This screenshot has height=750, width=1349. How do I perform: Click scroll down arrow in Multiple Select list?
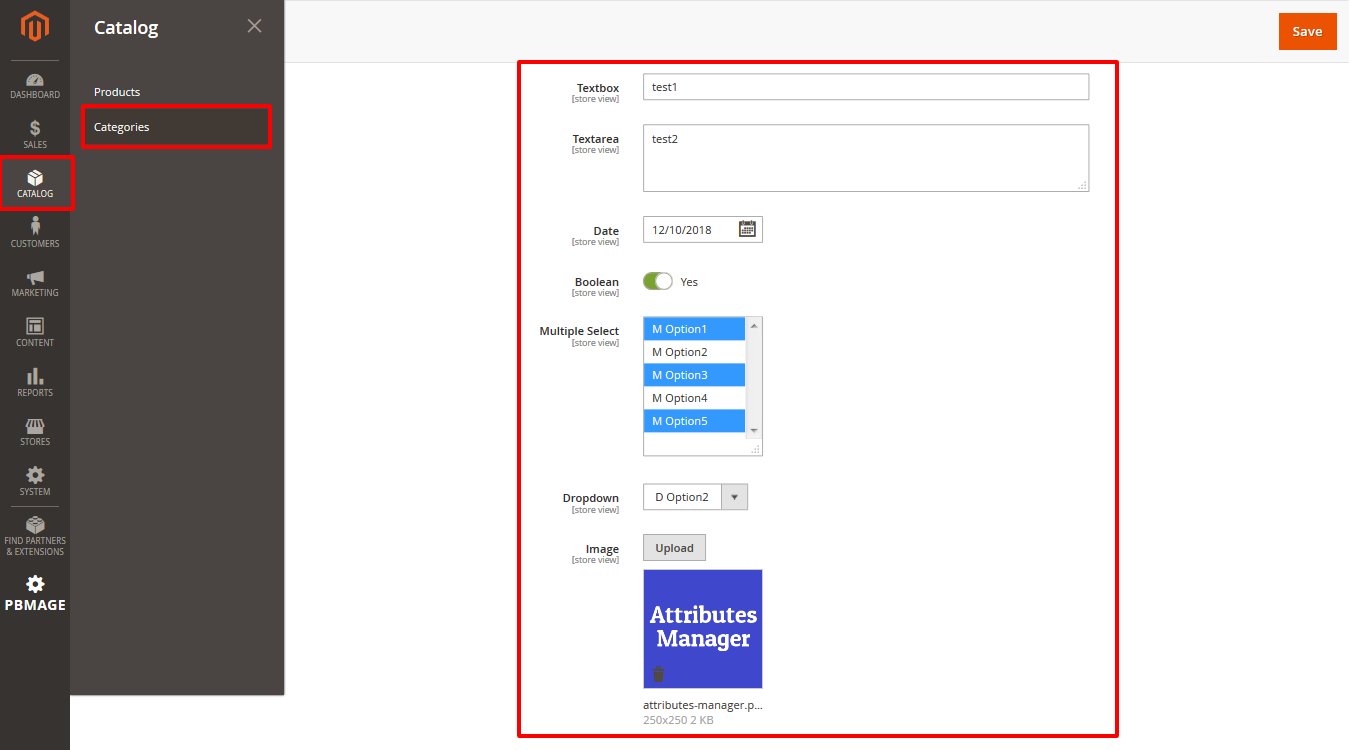click(754, 430)
